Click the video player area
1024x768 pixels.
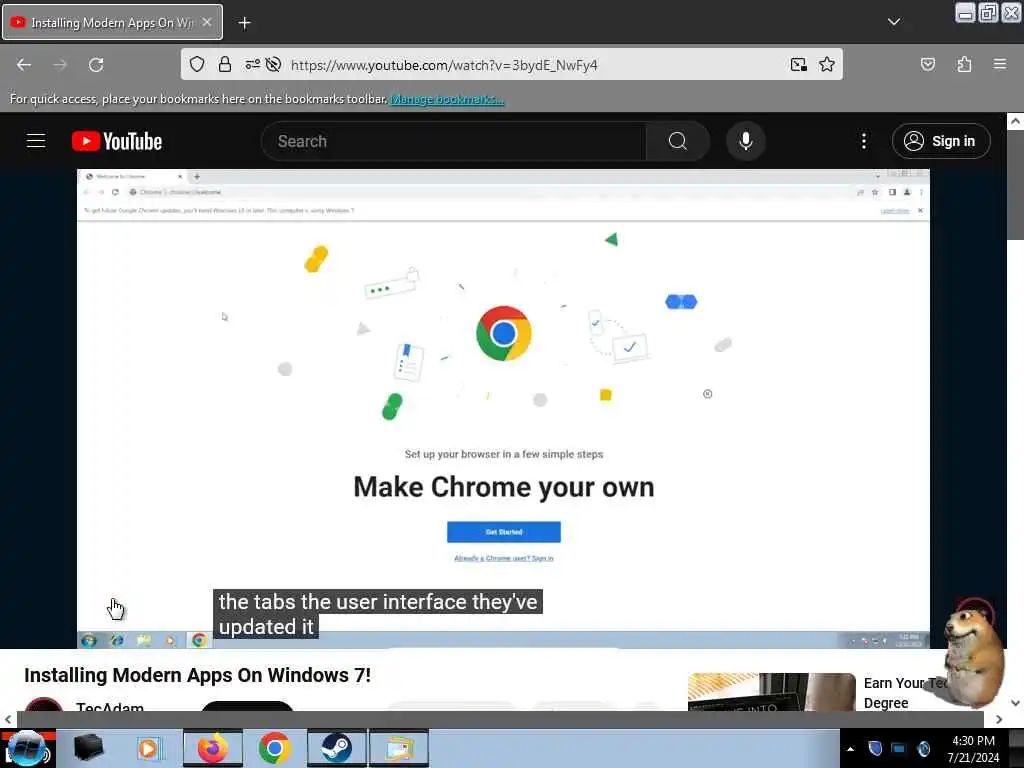pyautogui.click(x=503, y=409)
